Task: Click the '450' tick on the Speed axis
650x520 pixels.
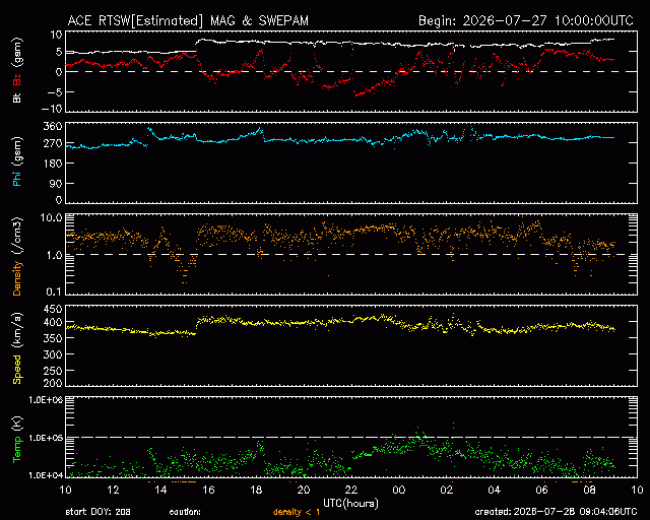Action: [x=53, y=309]
